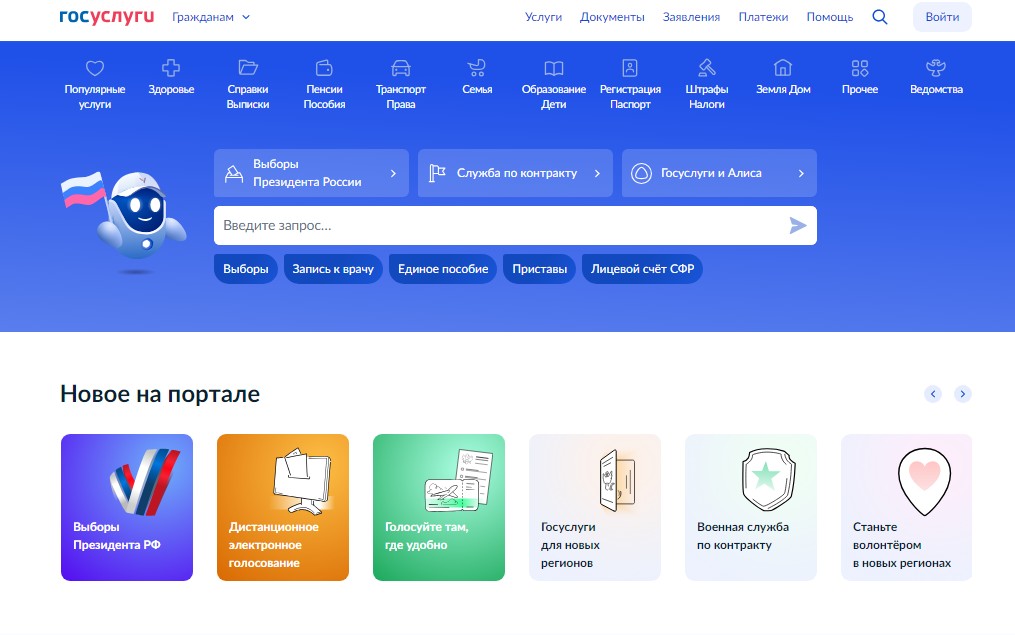1015x635 pixels.
Task: Open the Ведомства agencies emblem icon
Action: pyautogui.click(x=936, y=68)
